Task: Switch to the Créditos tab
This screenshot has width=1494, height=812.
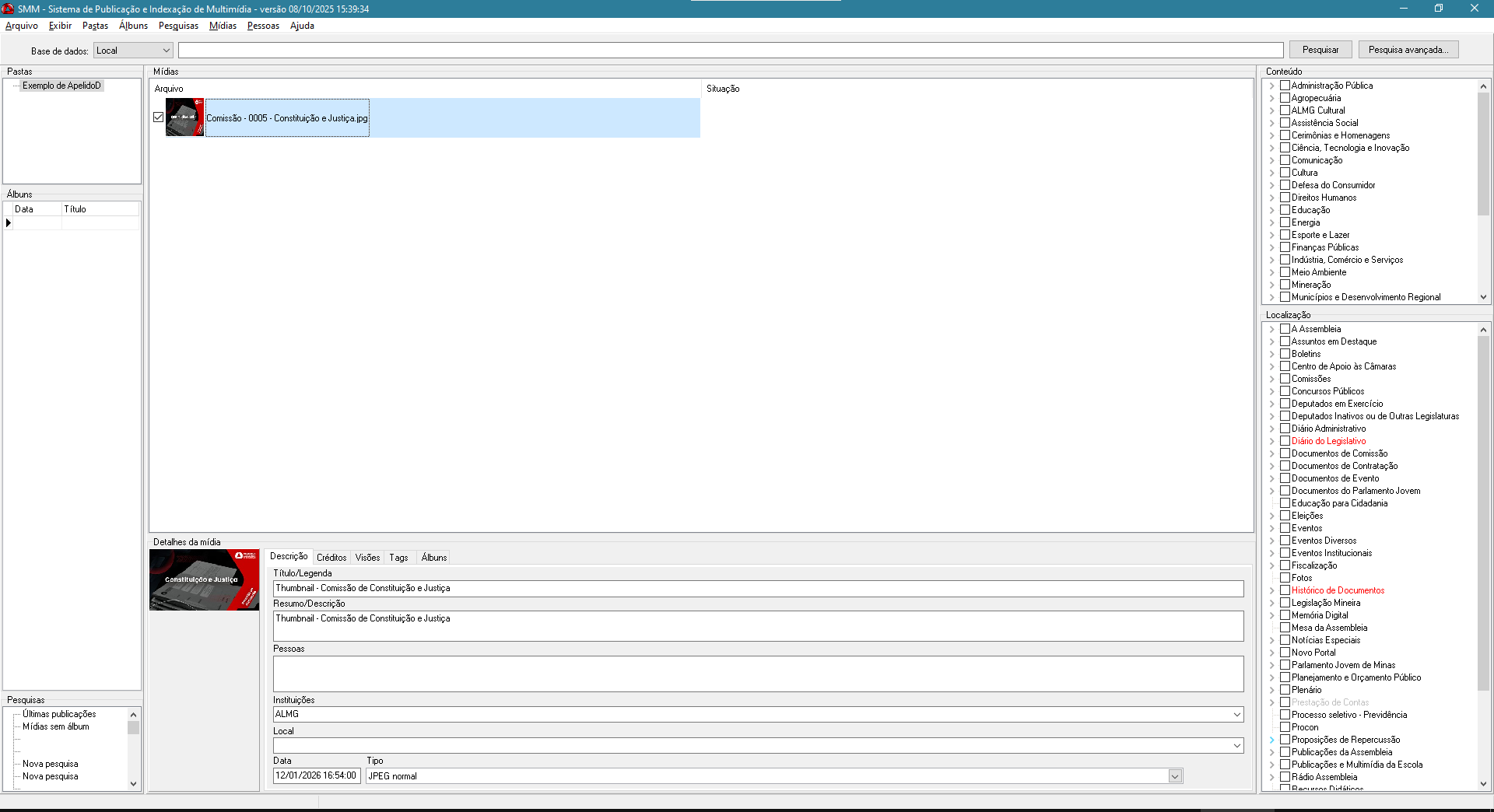Action: 331,558
